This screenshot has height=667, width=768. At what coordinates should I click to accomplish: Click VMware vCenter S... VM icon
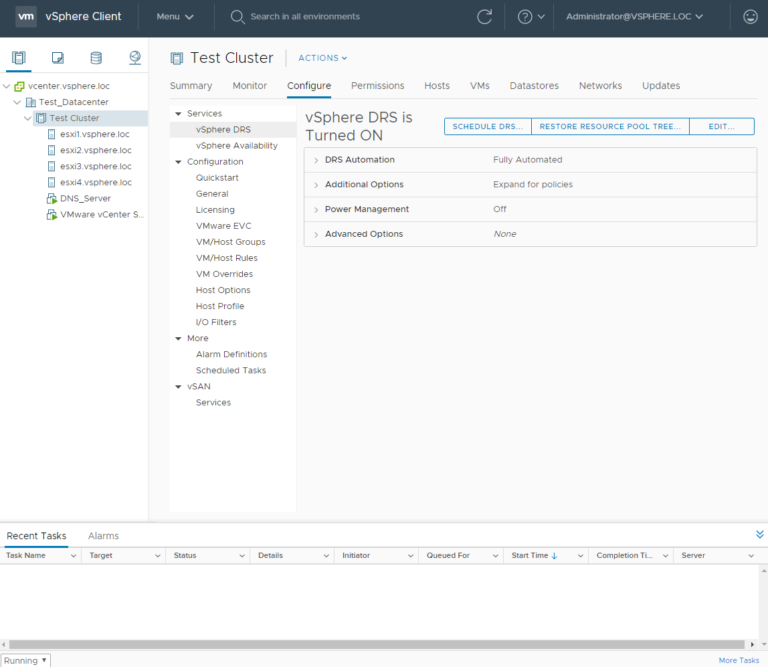pyautogui.click(x=51, y=215)
